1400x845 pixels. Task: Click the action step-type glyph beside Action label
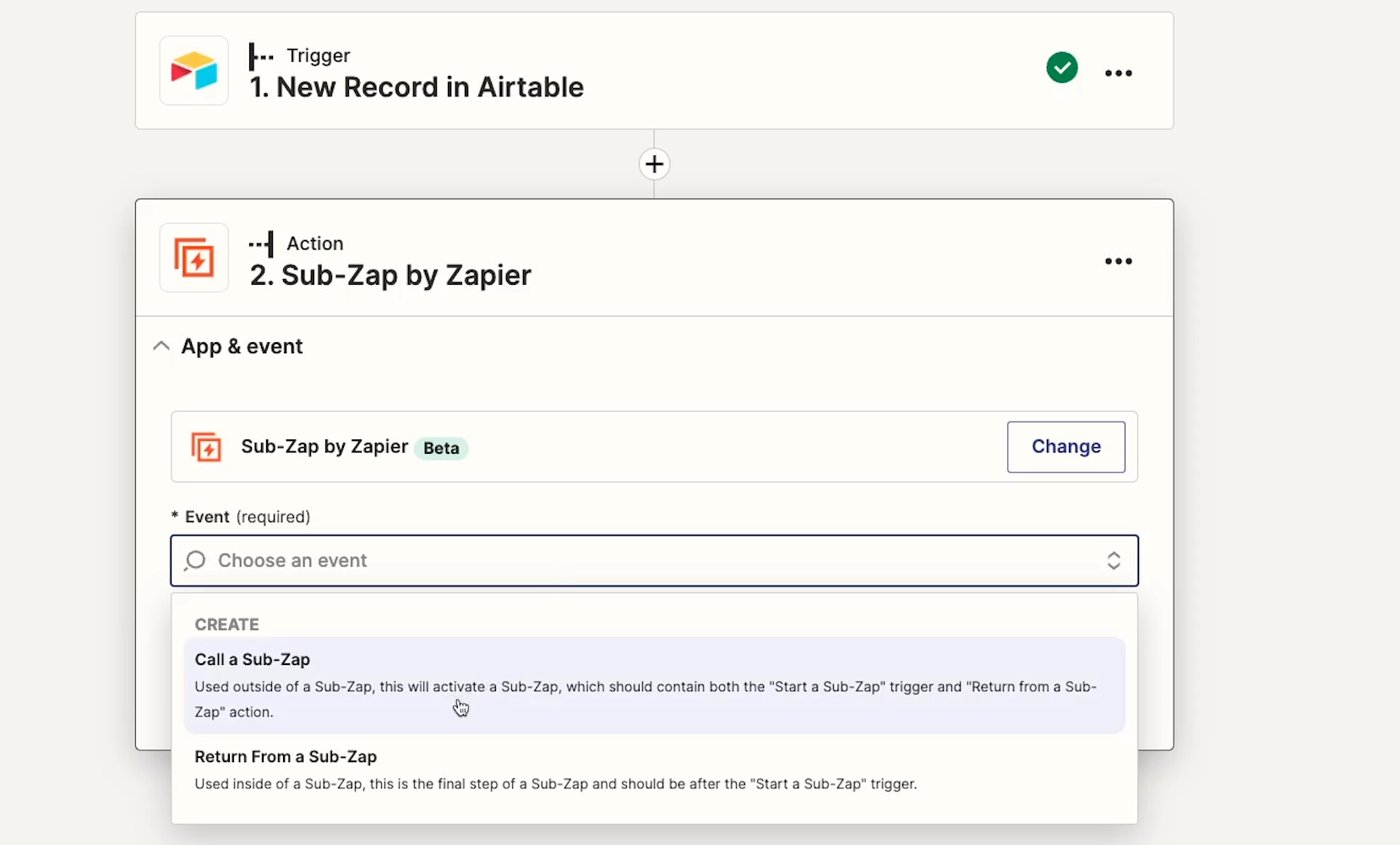(261, 244)
